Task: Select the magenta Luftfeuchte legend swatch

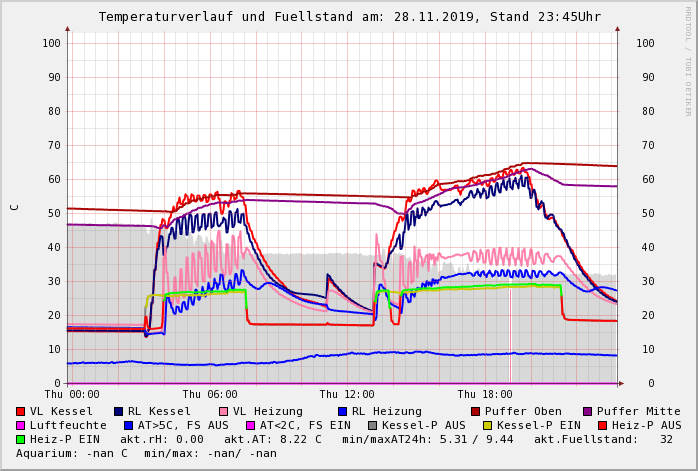Action: (x=21, y=425)
